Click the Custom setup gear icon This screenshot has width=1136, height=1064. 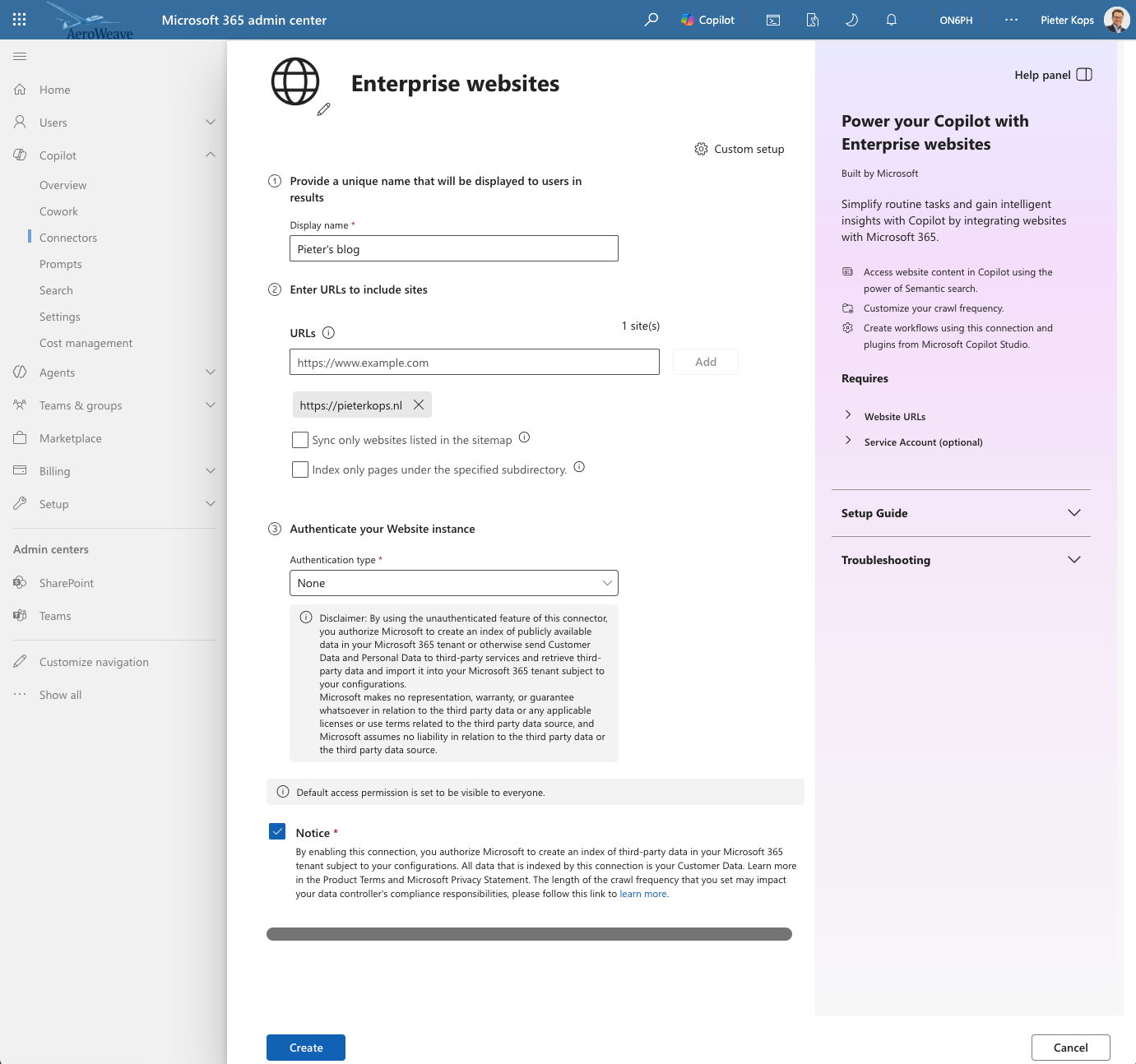[701, 149]
